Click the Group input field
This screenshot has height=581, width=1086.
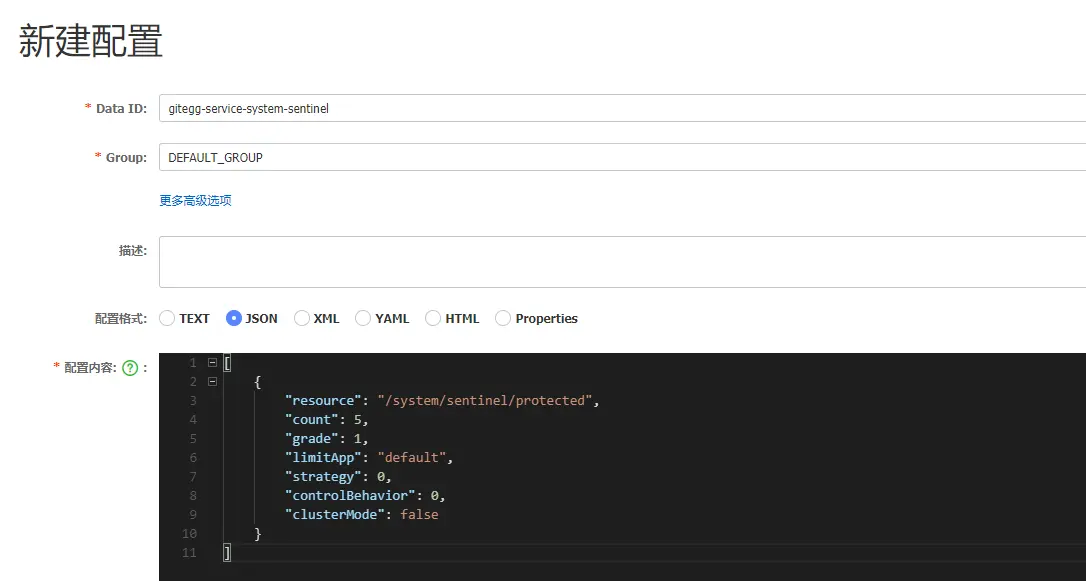(x=620, y=157)
